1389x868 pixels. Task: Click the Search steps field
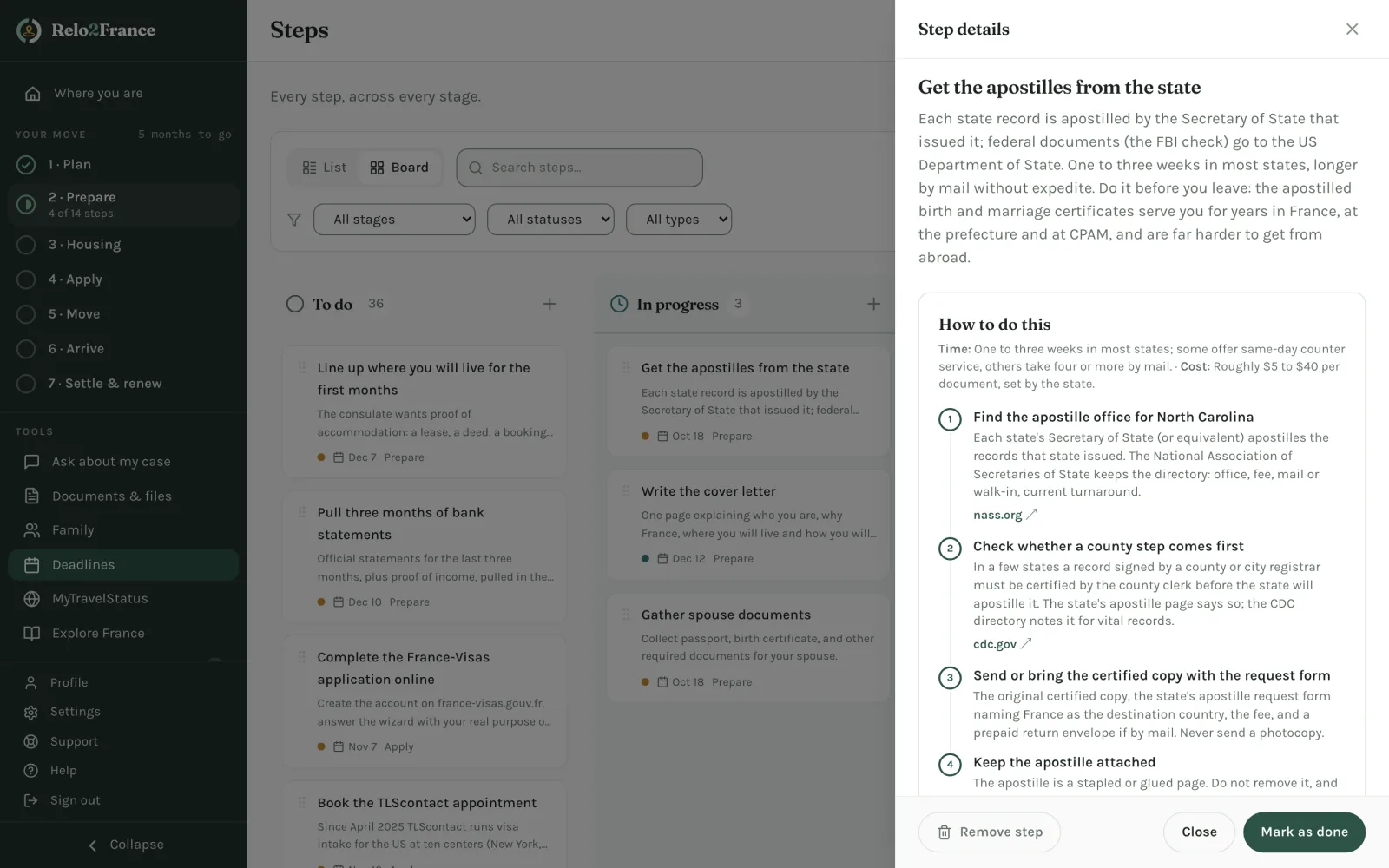click(x=579, y=168)
